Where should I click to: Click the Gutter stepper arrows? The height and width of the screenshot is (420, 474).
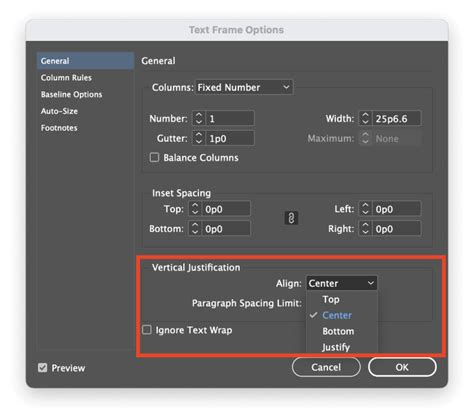click(199, 138)
